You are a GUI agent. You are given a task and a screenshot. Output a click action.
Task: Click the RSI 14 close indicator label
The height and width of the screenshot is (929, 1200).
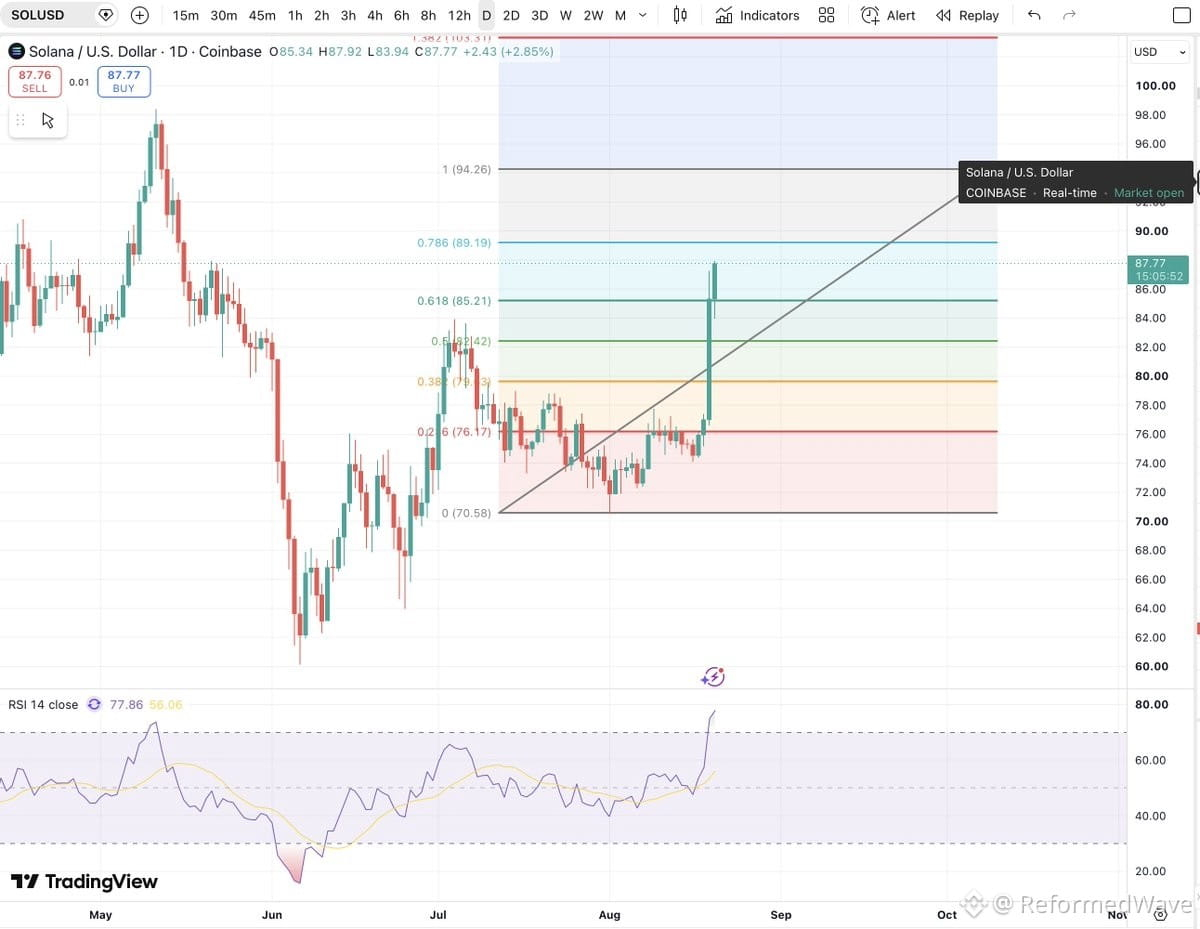click(43, 704)
